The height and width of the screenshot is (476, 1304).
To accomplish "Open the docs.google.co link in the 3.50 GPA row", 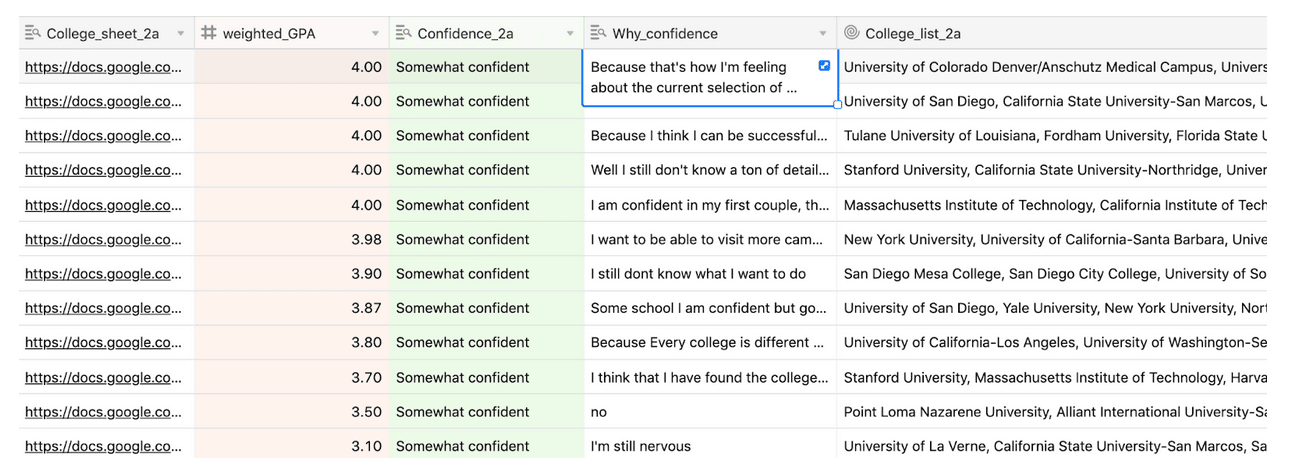I will click(103, 412).
